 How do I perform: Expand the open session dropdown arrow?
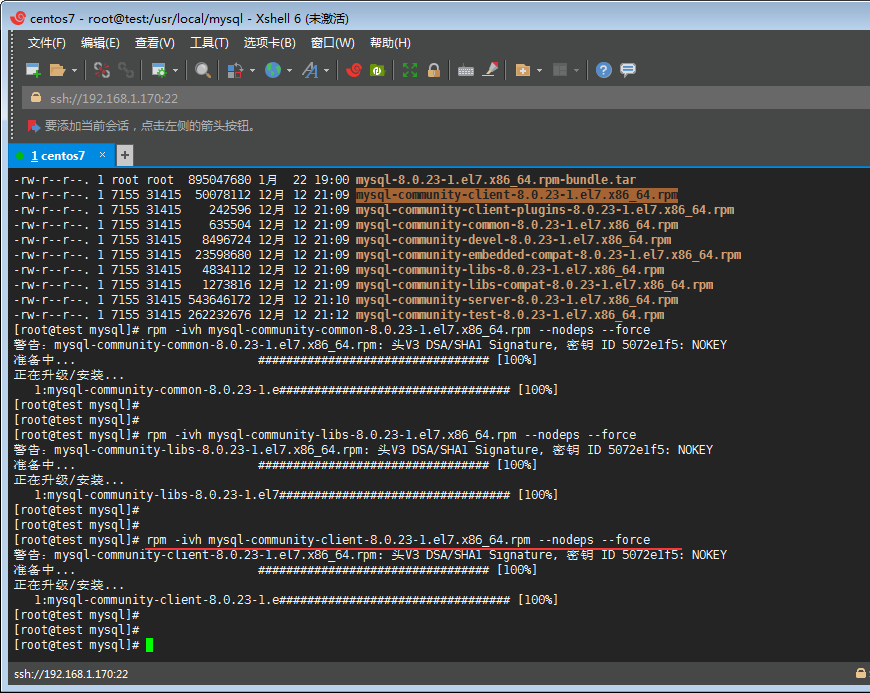pyautogui.click(x=74, y=71)
